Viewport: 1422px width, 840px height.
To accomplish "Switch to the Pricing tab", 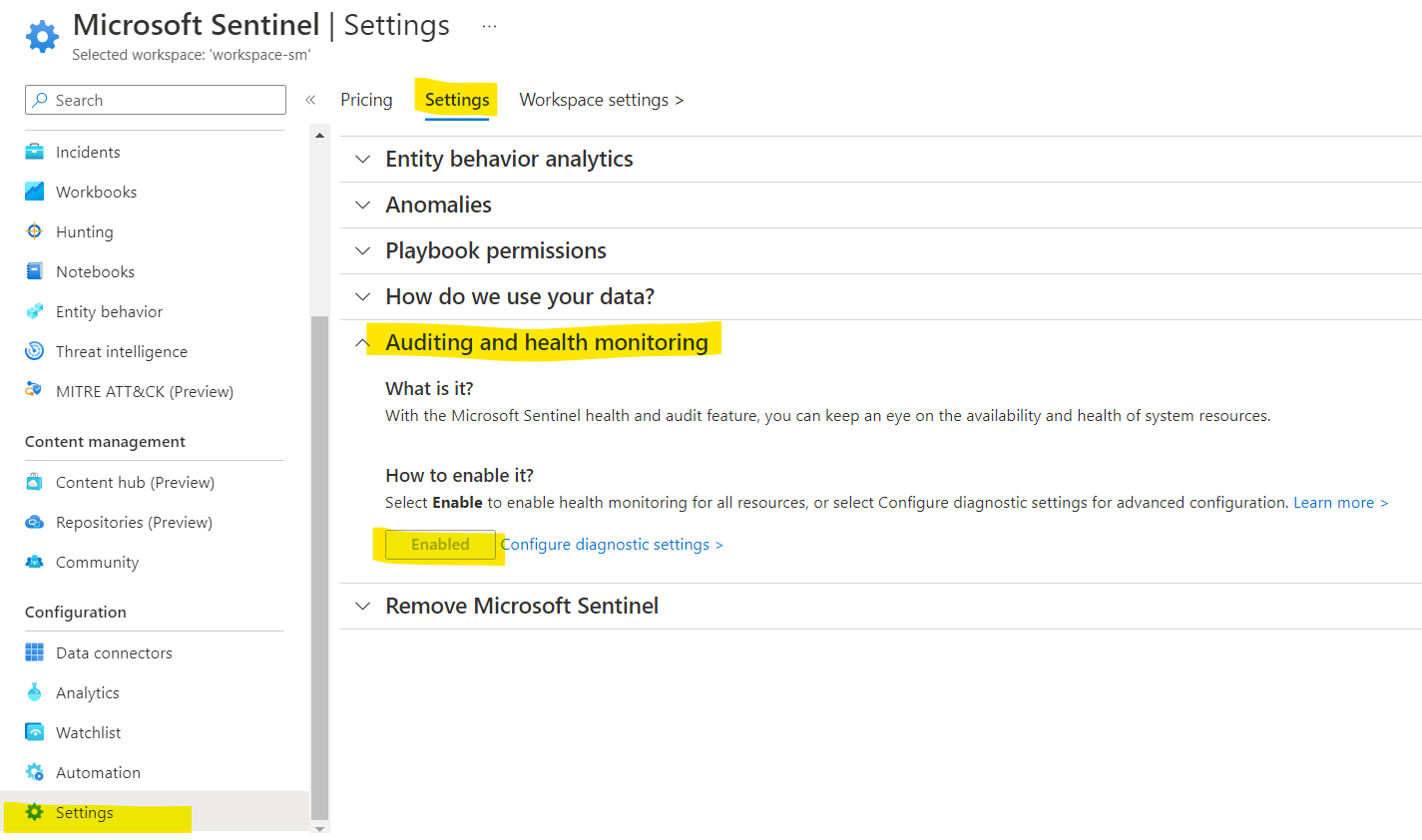I will click(366, 99).
